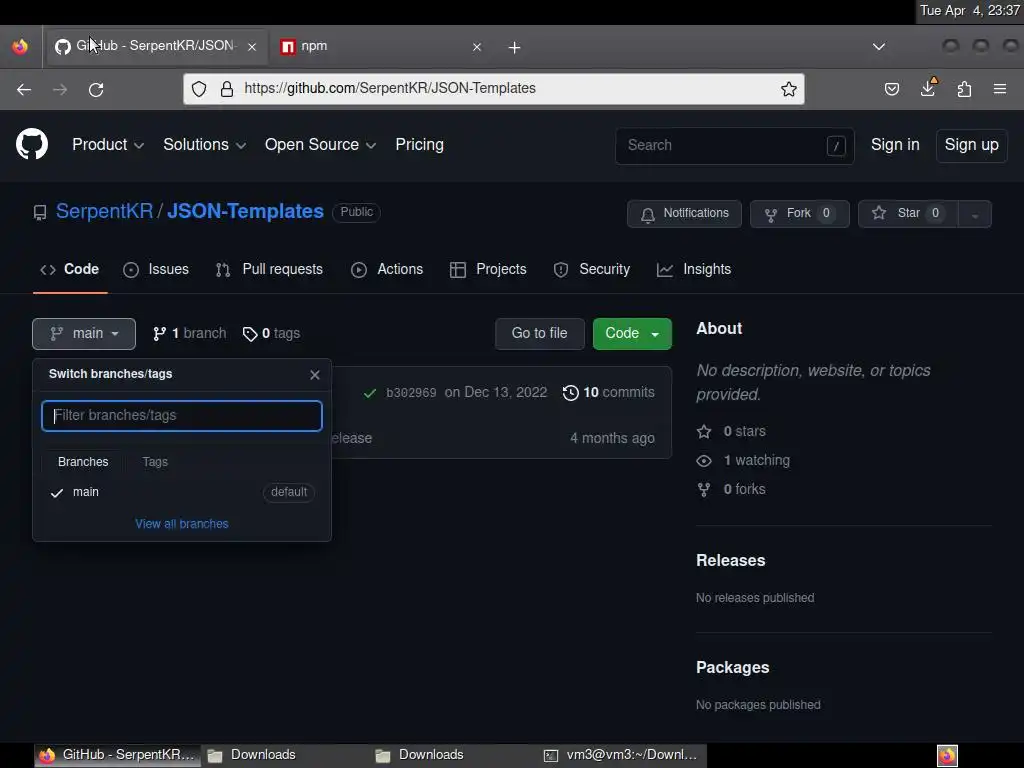Fork the repository
This screenshot has height=768, width=1024.
(799, 214)
